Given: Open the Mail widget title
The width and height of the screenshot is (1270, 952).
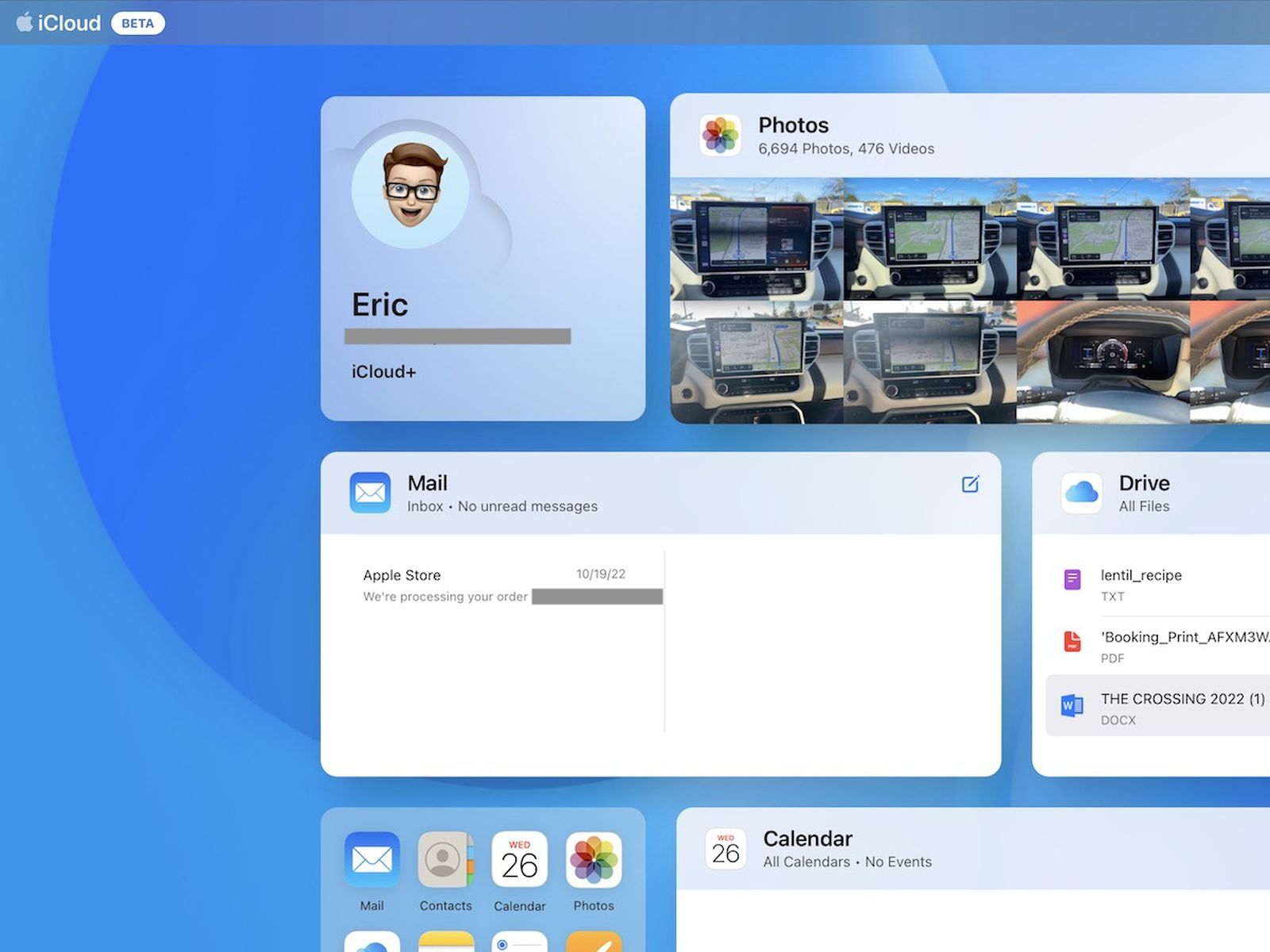Looking at the screenshot, I should pos(427,483).
